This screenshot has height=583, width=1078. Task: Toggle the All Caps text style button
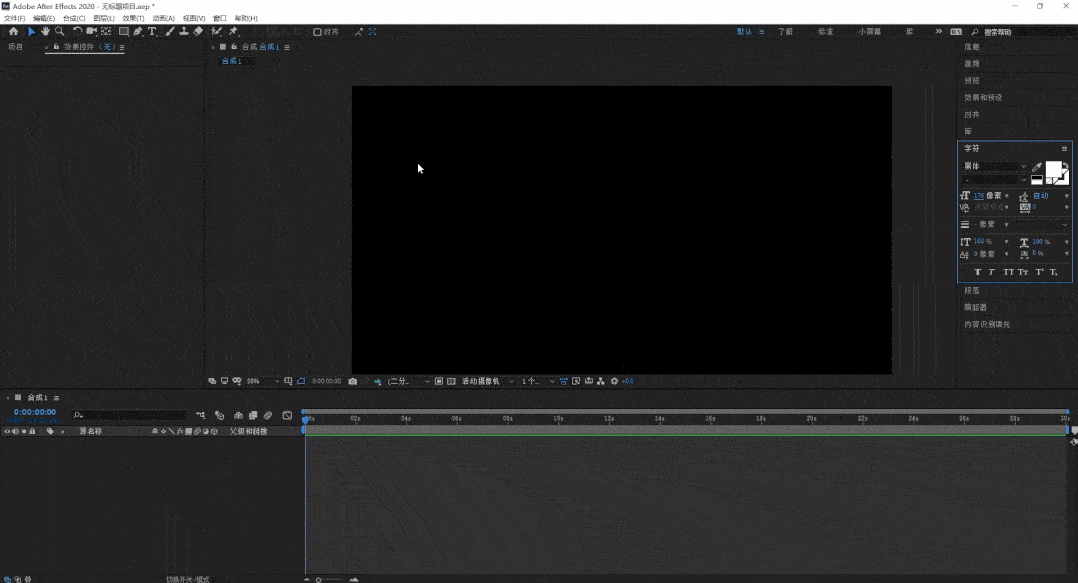(x=1008, y=272)
